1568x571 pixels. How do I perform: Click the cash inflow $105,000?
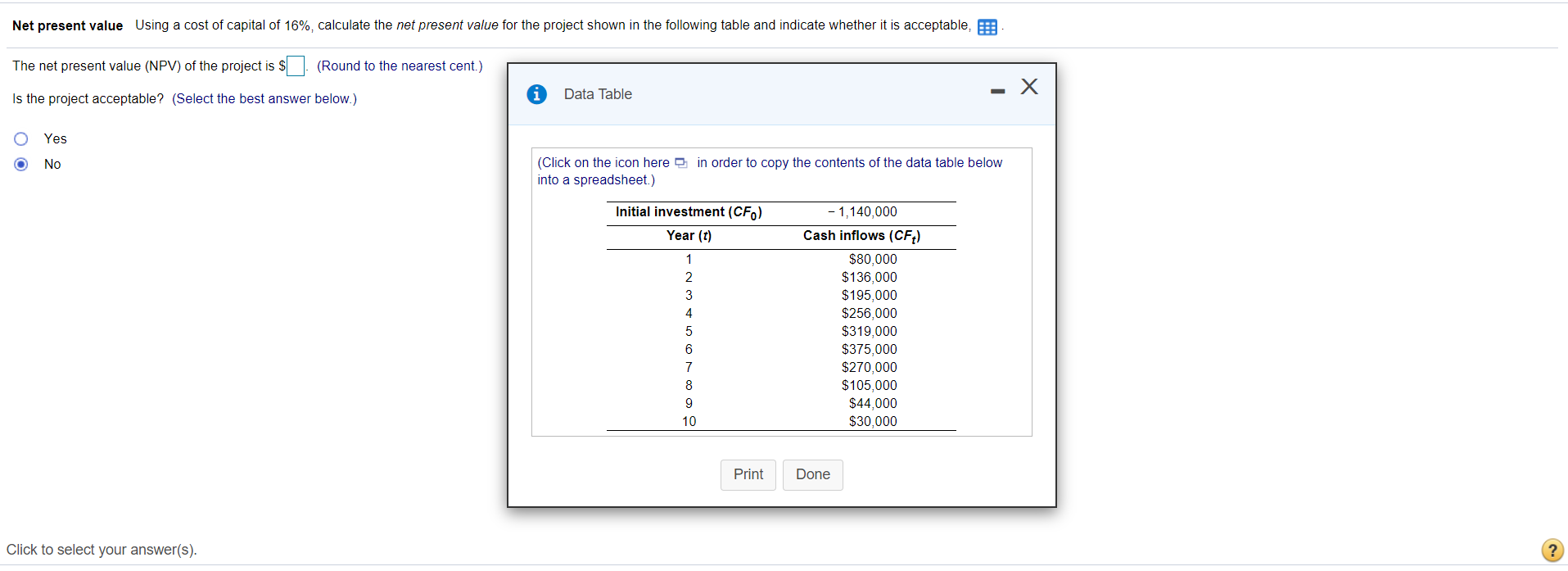point(870,385)
